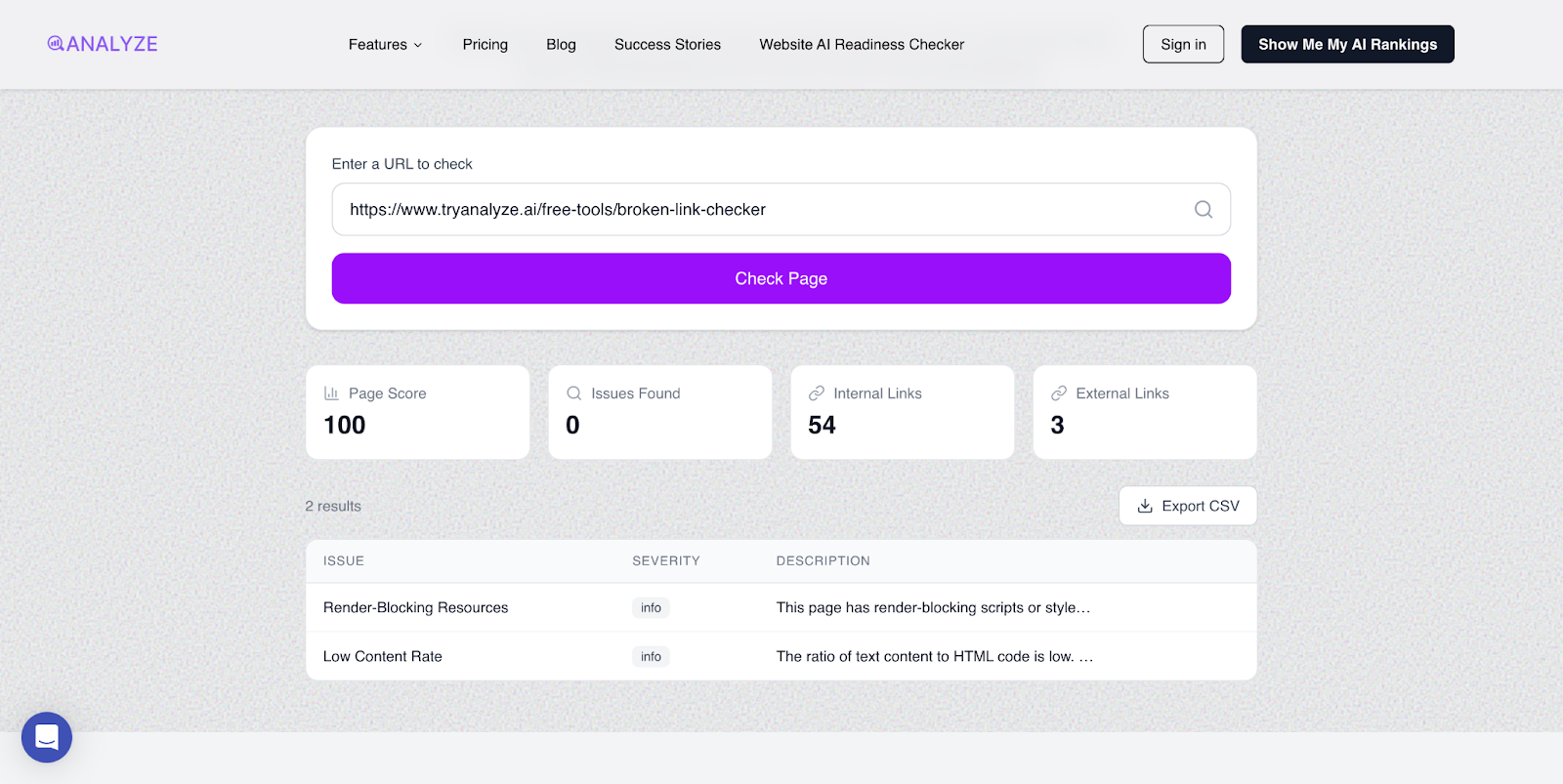The image size is (1563, 784).
Task: Click the Issues Found value 0
Action: tap(572, 425)
